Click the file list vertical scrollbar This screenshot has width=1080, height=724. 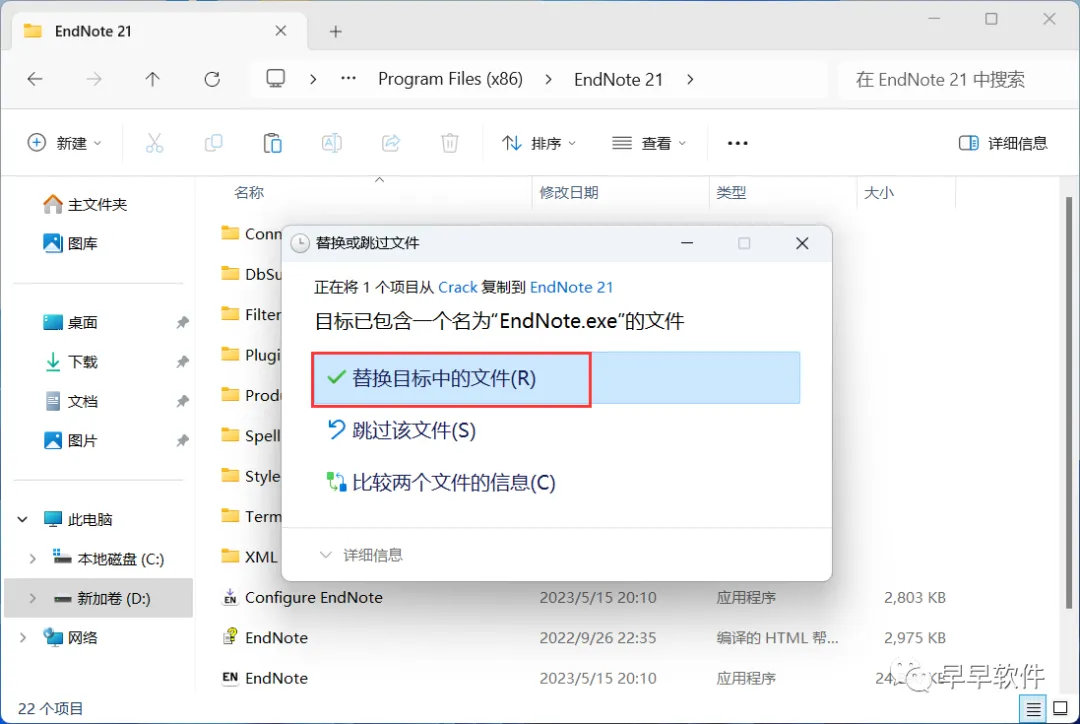[x=1069, y=403]
